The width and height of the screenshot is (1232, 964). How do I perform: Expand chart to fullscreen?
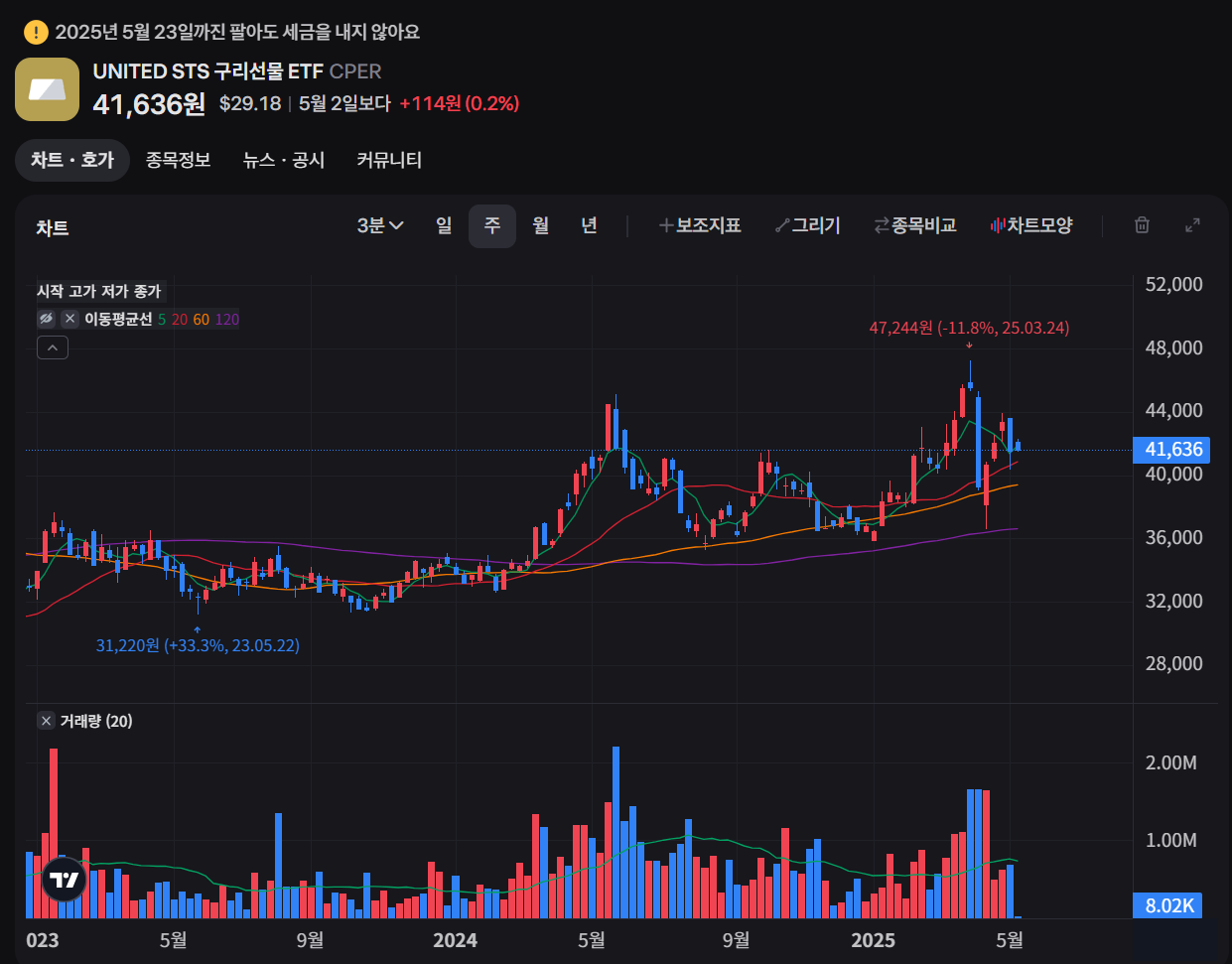[x=1193, y=225]
